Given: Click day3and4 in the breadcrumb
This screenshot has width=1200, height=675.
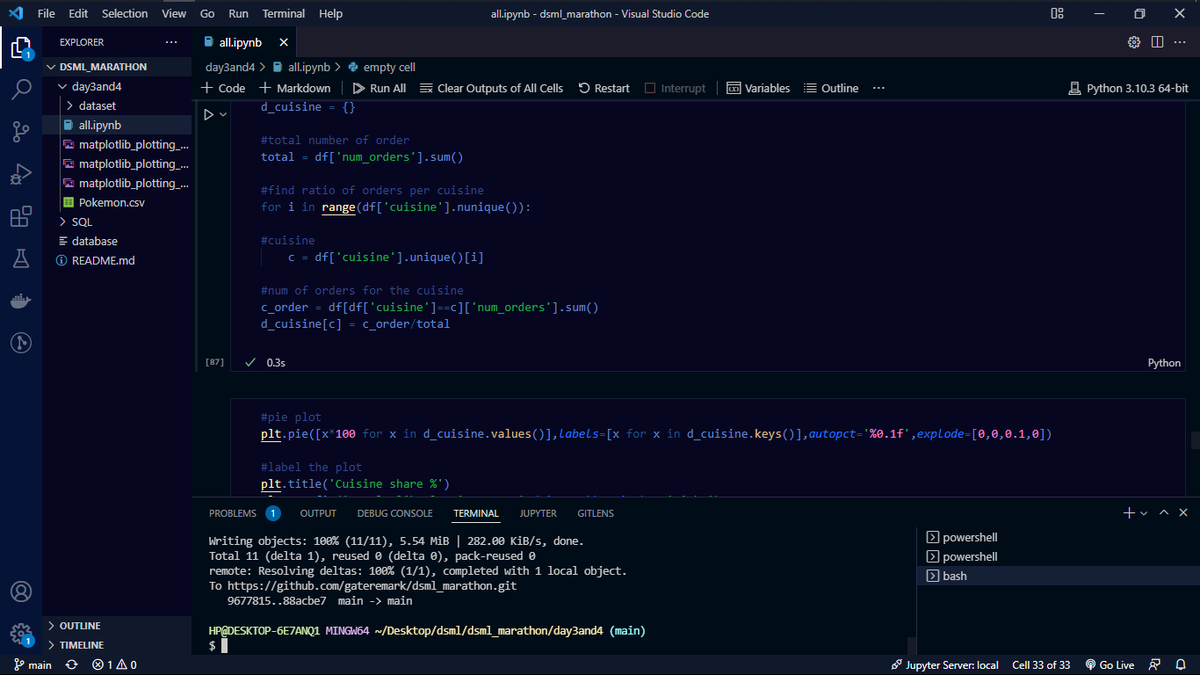Looking at the screenshot, I should (231, 67).
